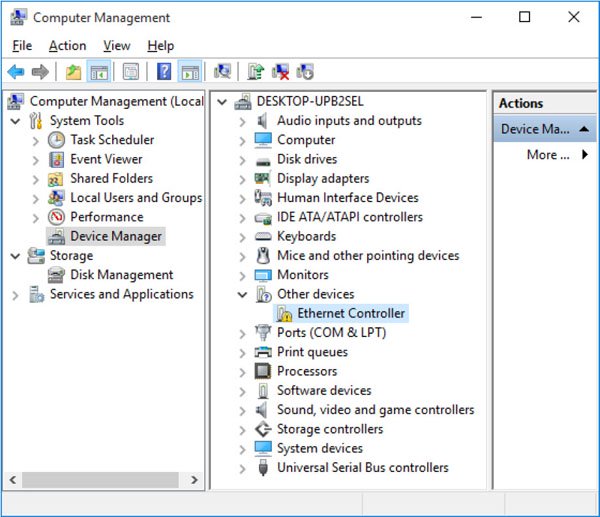Collapse the Other devices category
Viewport: 600px width, 517px height.
tap(242, 294)
